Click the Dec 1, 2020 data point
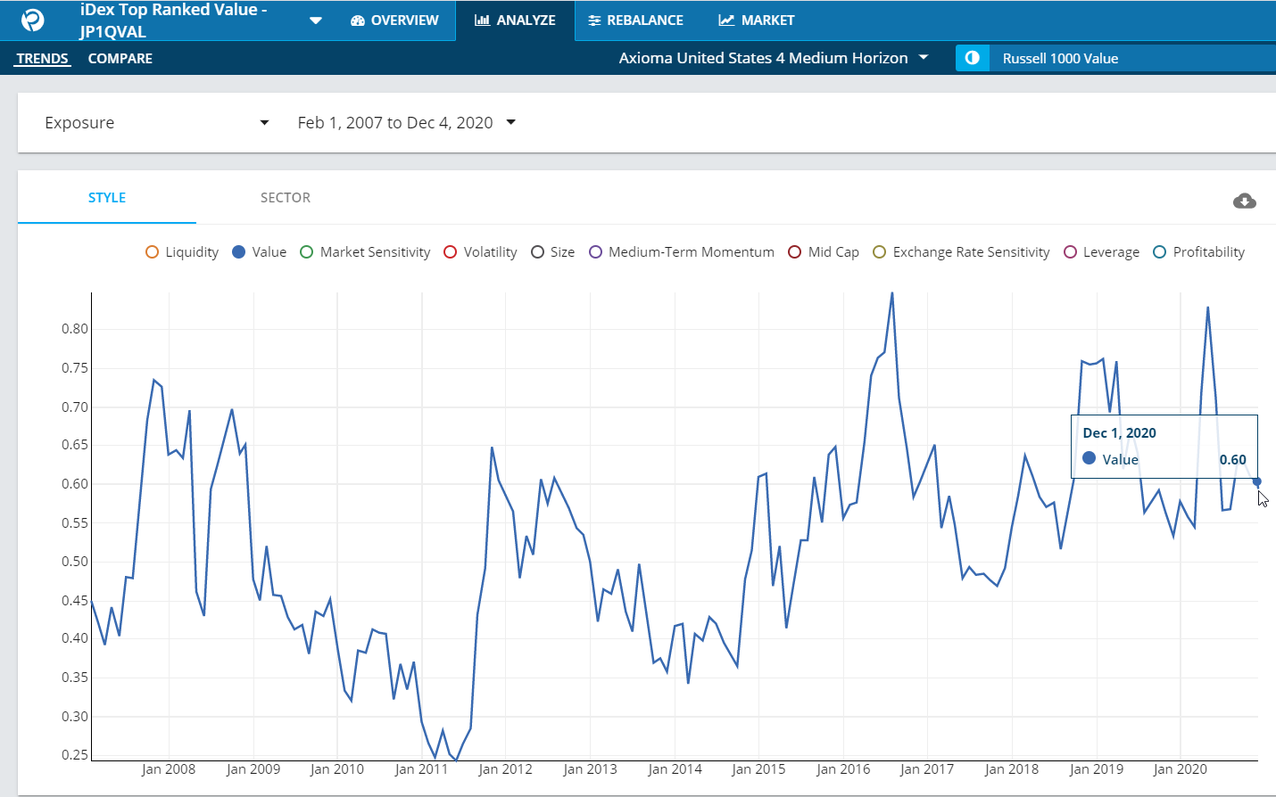This screenshot has height=797, width=1276. (1257, 482)
